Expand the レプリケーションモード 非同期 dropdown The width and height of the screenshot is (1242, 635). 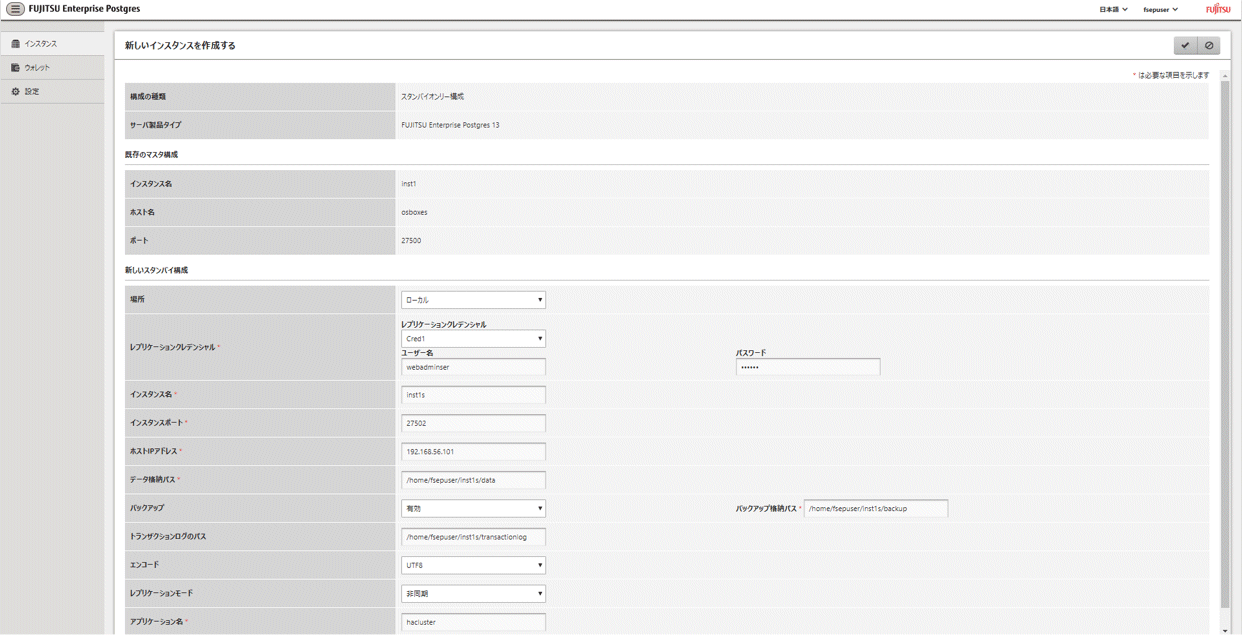coord(473,593)
